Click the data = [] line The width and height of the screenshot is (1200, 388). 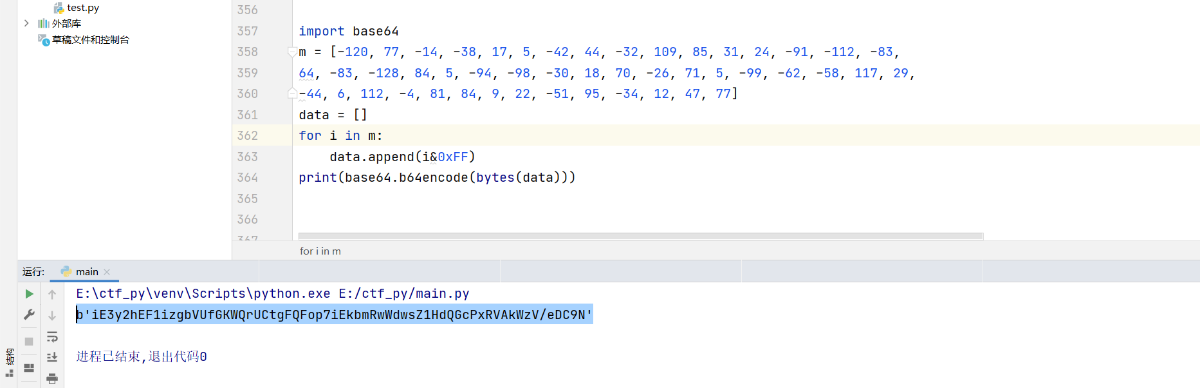(x=332, y=115)
